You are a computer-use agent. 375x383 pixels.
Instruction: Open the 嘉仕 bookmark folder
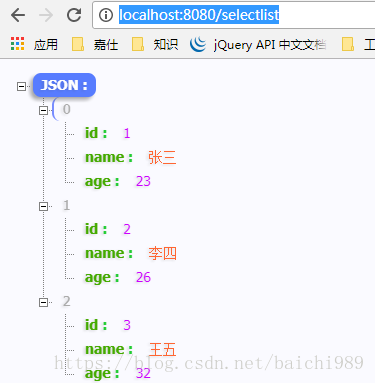pos(95,44)
